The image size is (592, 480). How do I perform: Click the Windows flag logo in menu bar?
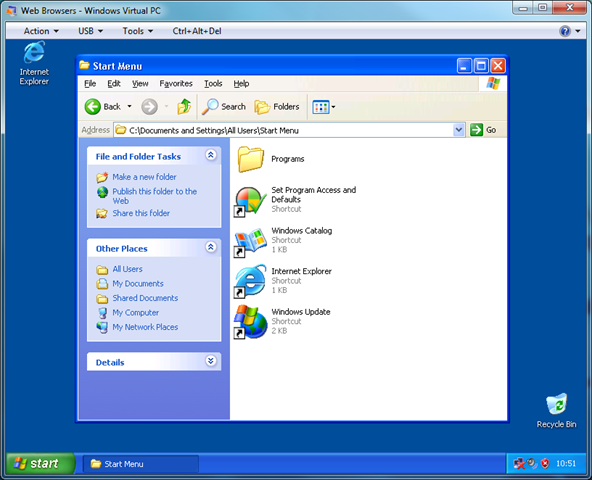tap(493, 83)
